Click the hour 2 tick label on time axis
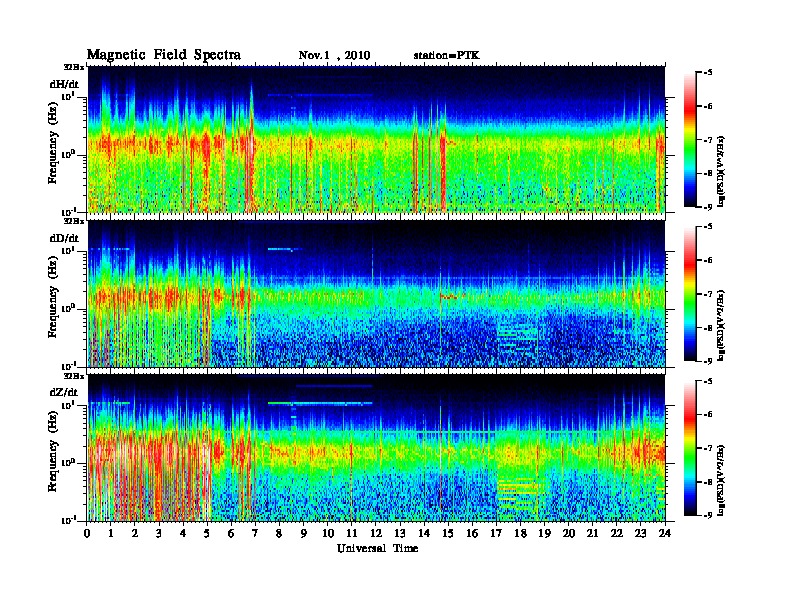The width and height of the screenshot is (792, 612). tap(135, 534)
